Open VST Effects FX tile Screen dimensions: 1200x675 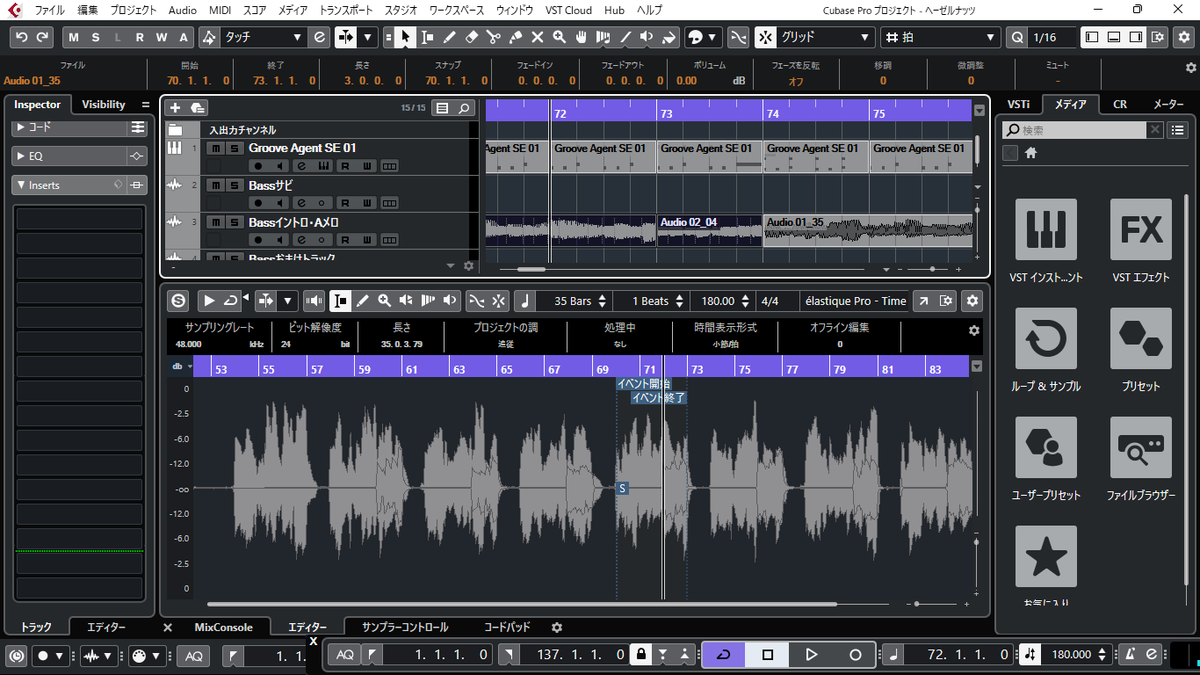coord(1141,230)
